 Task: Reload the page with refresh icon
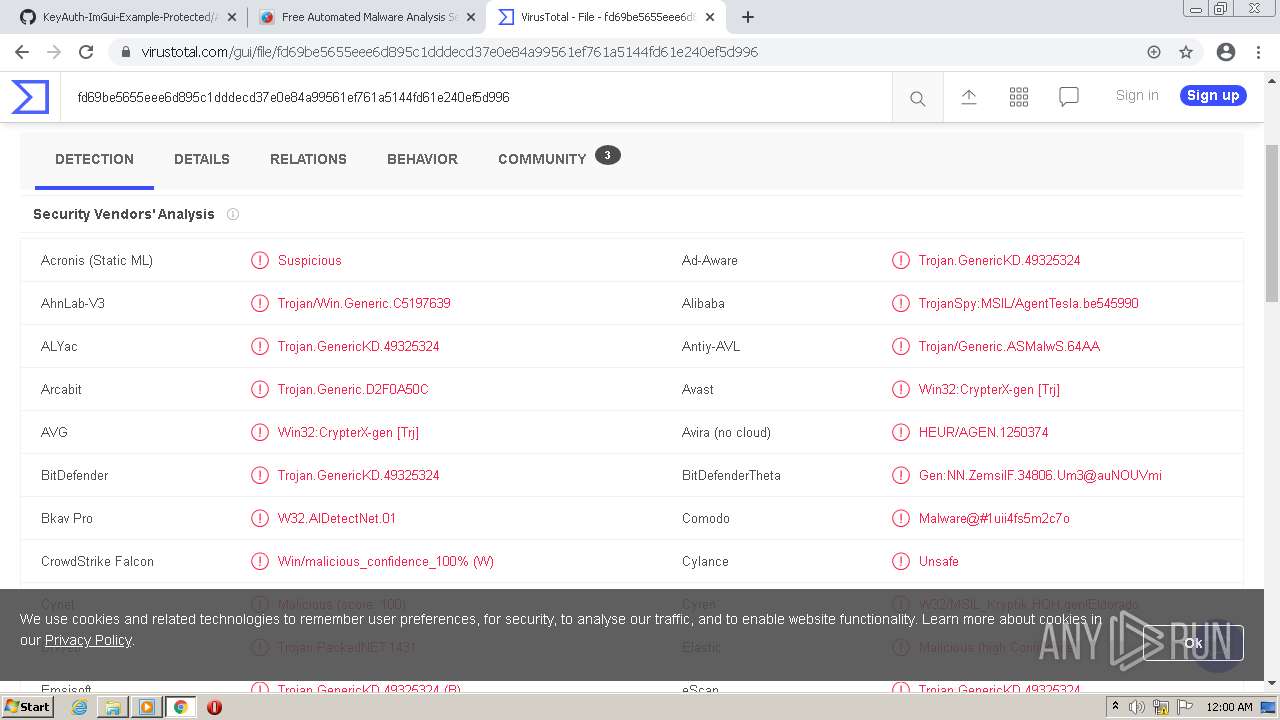point(86,52)
